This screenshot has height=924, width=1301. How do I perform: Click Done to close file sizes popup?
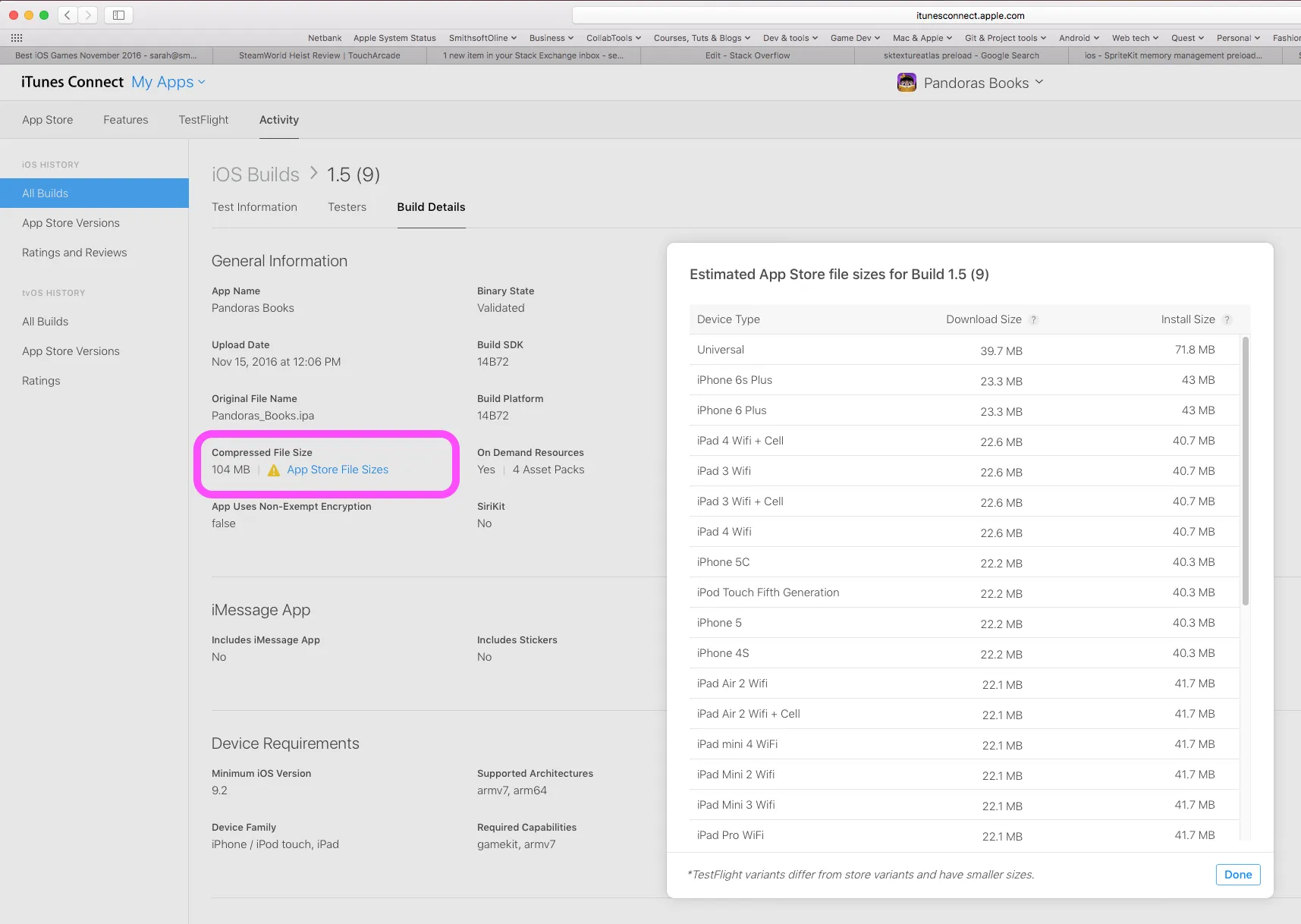(x=1238, y=875)
